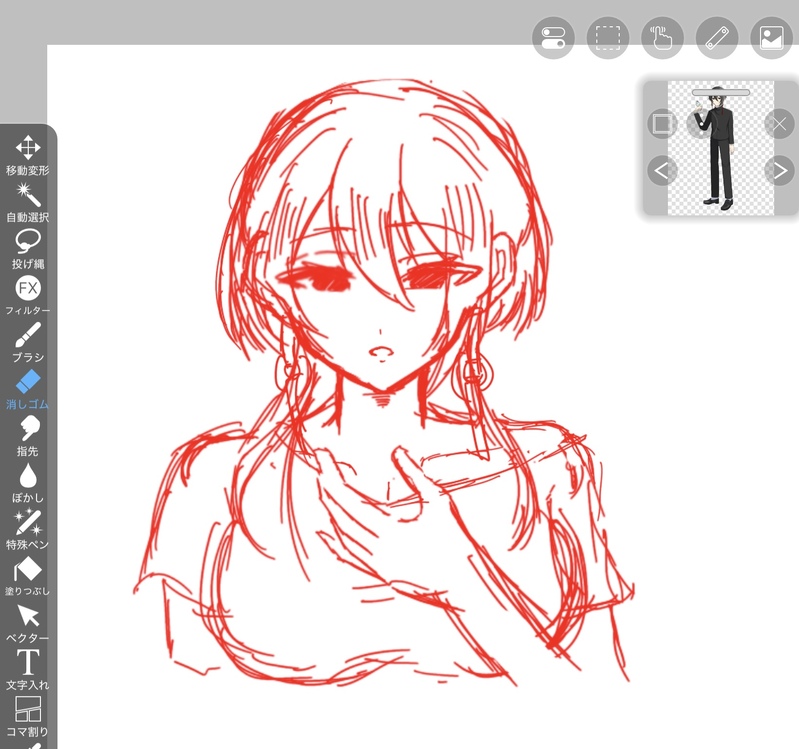Select the 消しゴム eraser tool
Image resolution: width=799 pixels, height=749 pixels.
point(28,390)
